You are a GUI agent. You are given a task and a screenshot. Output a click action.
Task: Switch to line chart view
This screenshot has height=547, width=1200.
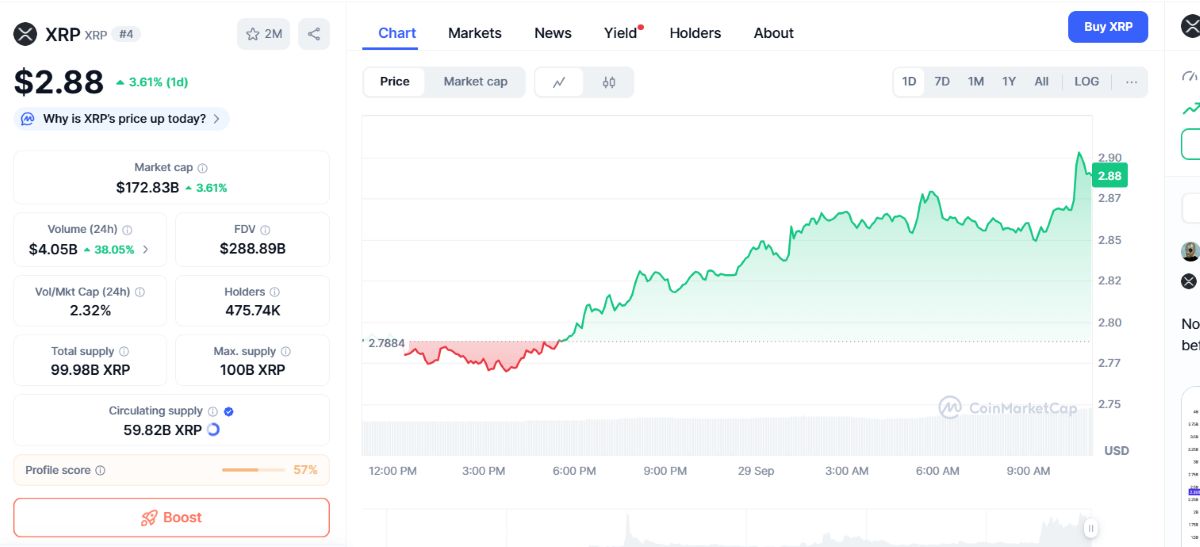[x=560, y=82]
